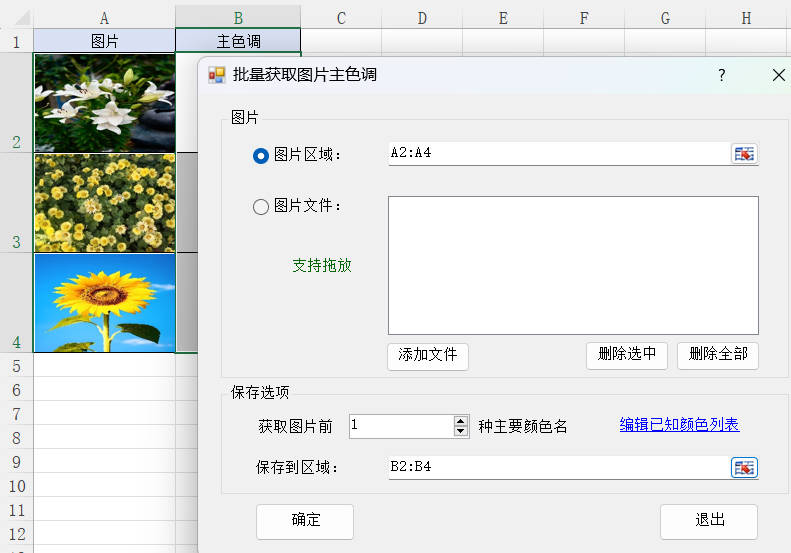Viewport: 791px width, 553px height.
Task: Select the sunflower picture in cell A4
Action: click(x=104, y=302)
